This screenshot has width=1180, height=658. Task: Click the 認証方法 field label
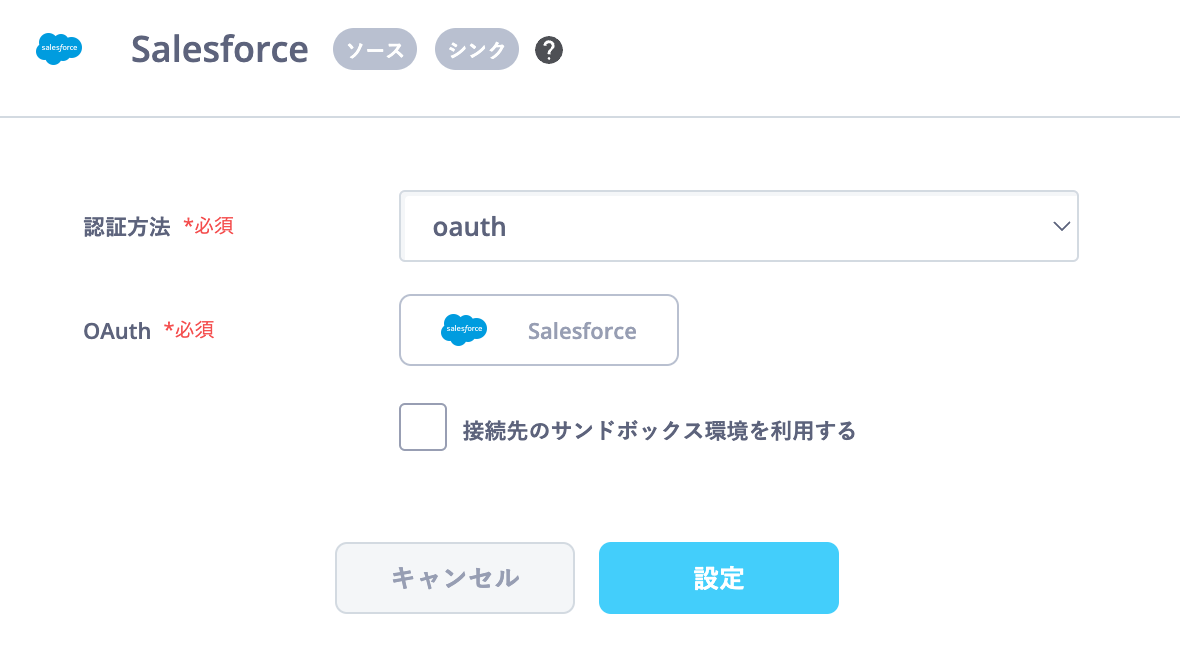pyautogui.click(x=126, y=227)
